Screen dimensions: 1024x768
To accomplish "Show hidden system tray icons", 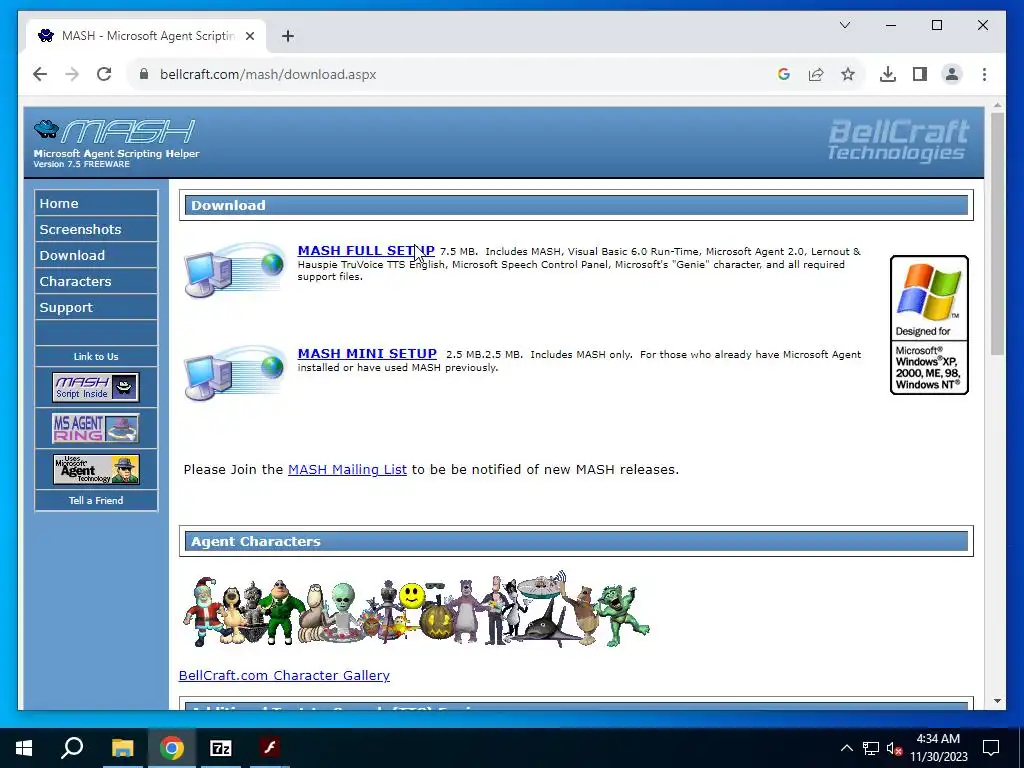I will (x=846, y=748).
